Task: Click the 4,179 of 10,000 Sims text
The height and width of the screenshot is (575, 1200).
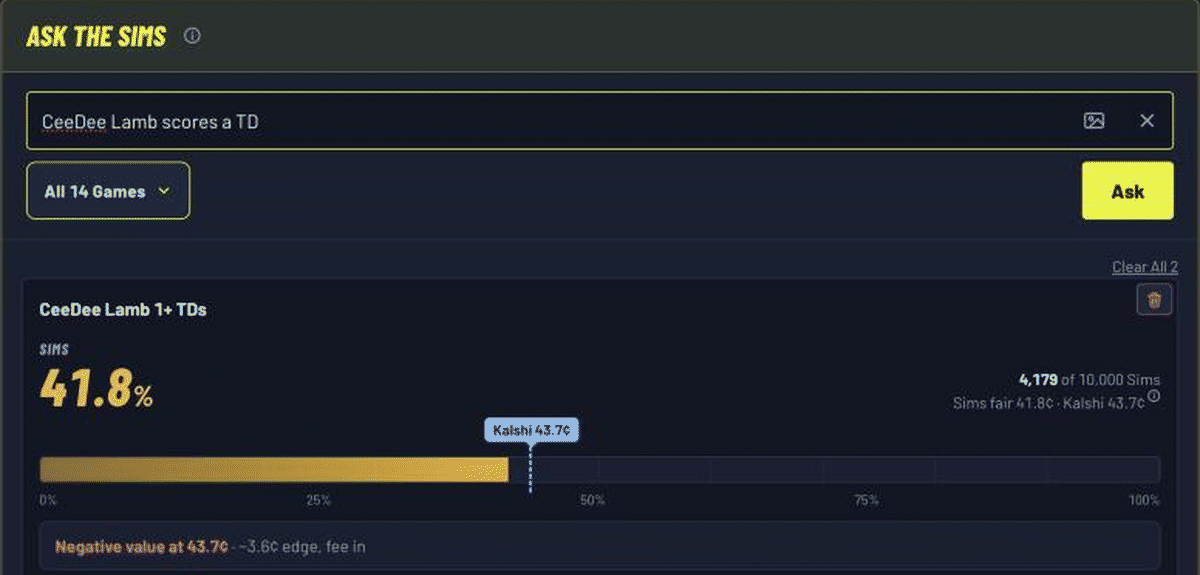Action: [1089, 380]
